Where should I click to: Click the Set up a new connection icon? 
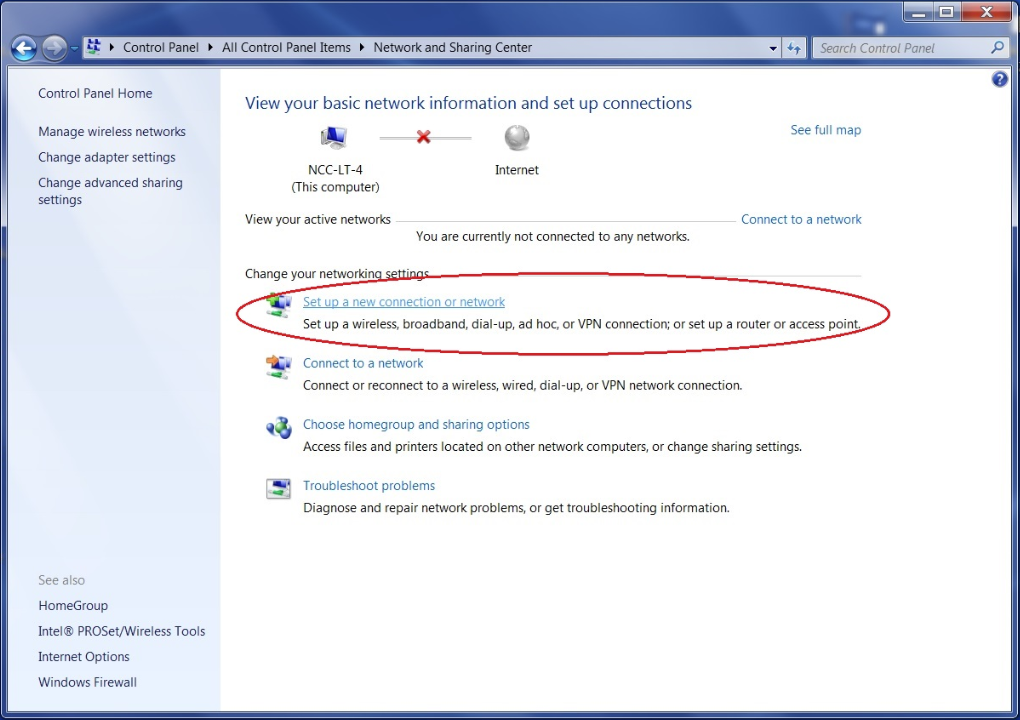[x=278, y=303]
